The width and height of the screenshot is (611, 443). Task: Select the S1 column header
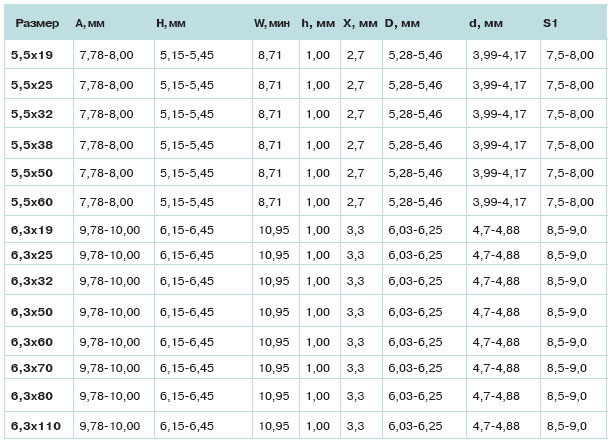[x=550, y=23]
